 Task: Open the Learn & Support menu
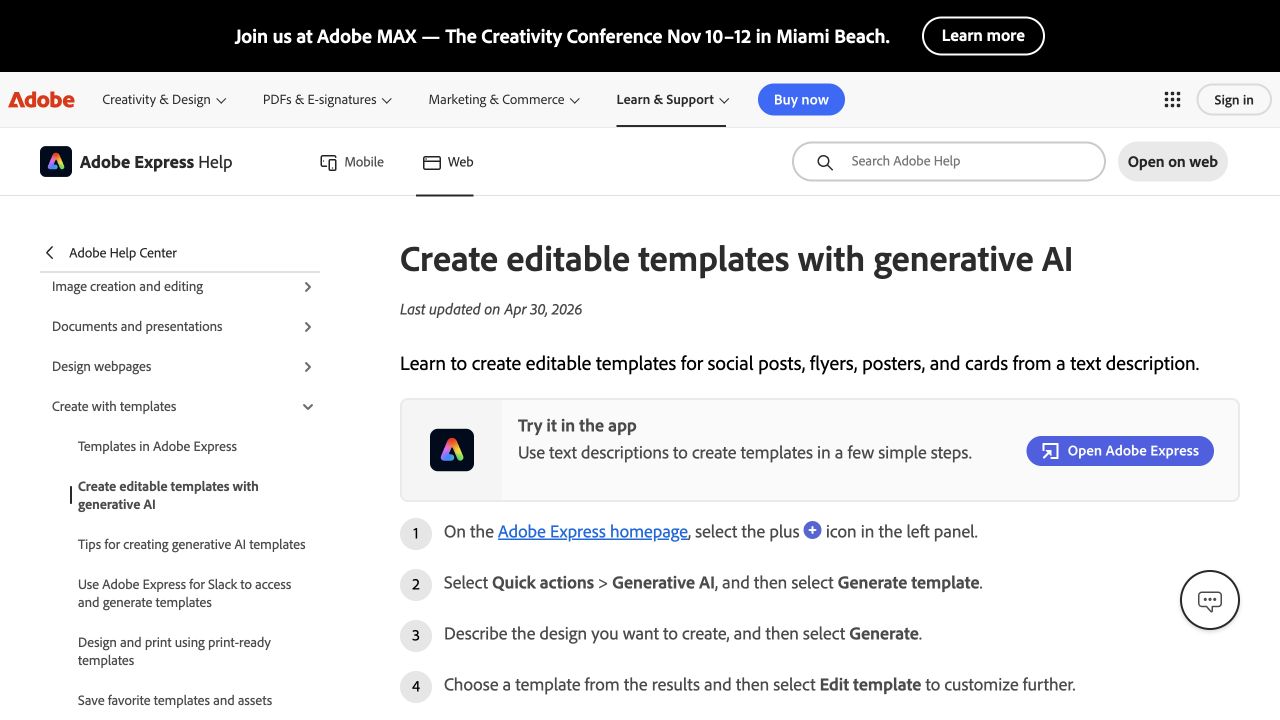tap(672, 100)
